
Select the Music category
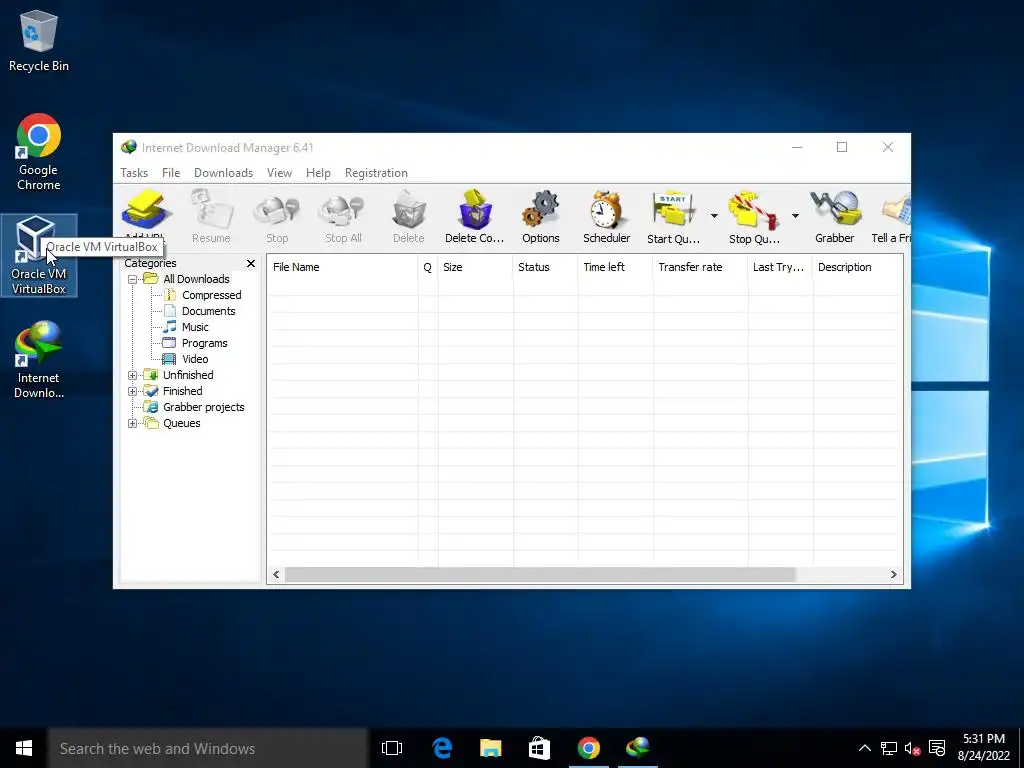click(x=195, y=327)
